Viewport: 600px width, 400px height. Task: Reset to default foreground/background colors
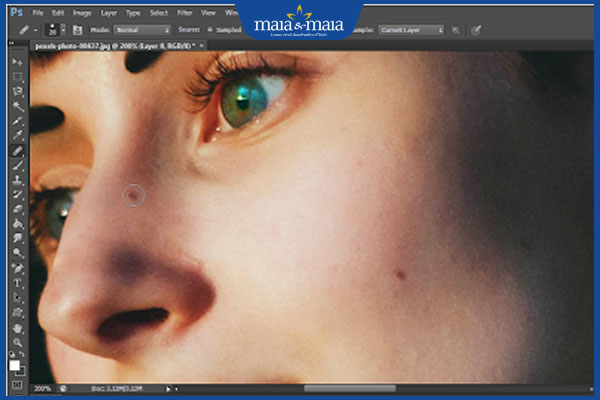pyautogui.click(x=12, y=354)
